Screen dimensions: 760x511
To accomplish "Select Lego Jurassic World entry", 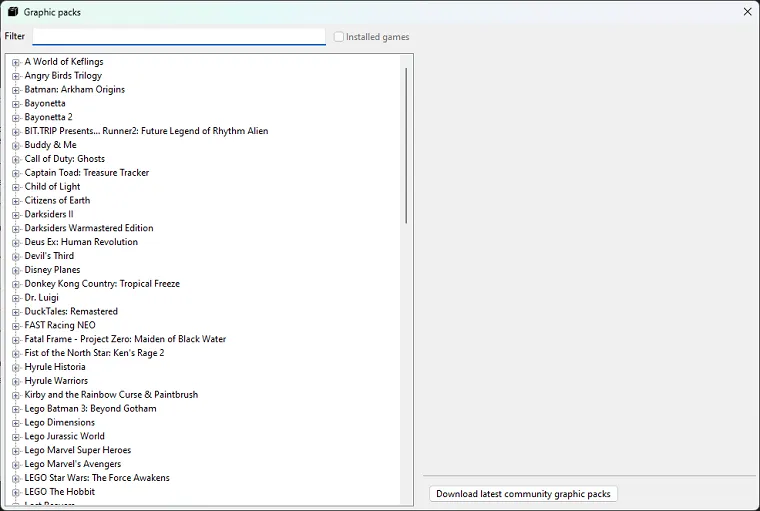I will [64, 436].
